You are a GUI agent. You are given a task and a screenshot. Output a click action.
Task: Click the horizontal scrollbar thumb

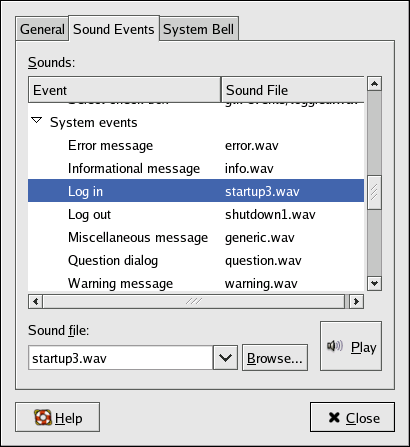194,302
